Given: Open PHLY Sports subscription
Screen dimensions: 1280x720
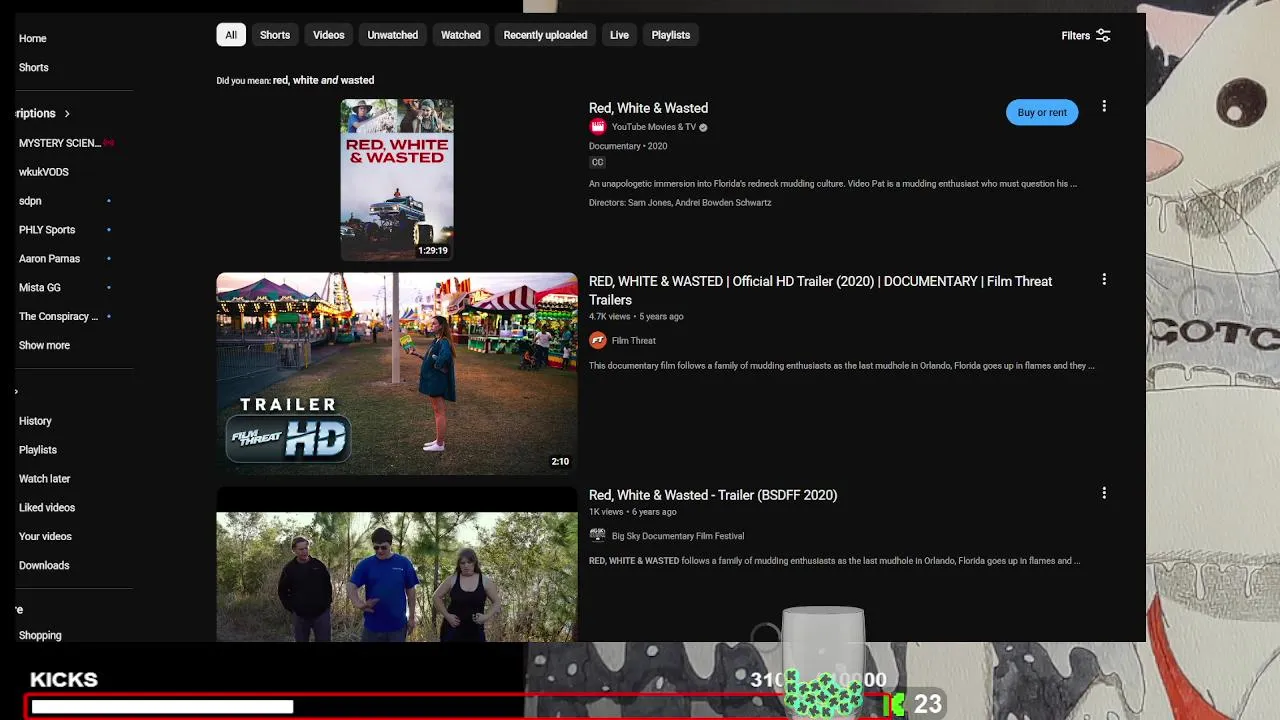Looking at the screenshot, I should [47, 230].
